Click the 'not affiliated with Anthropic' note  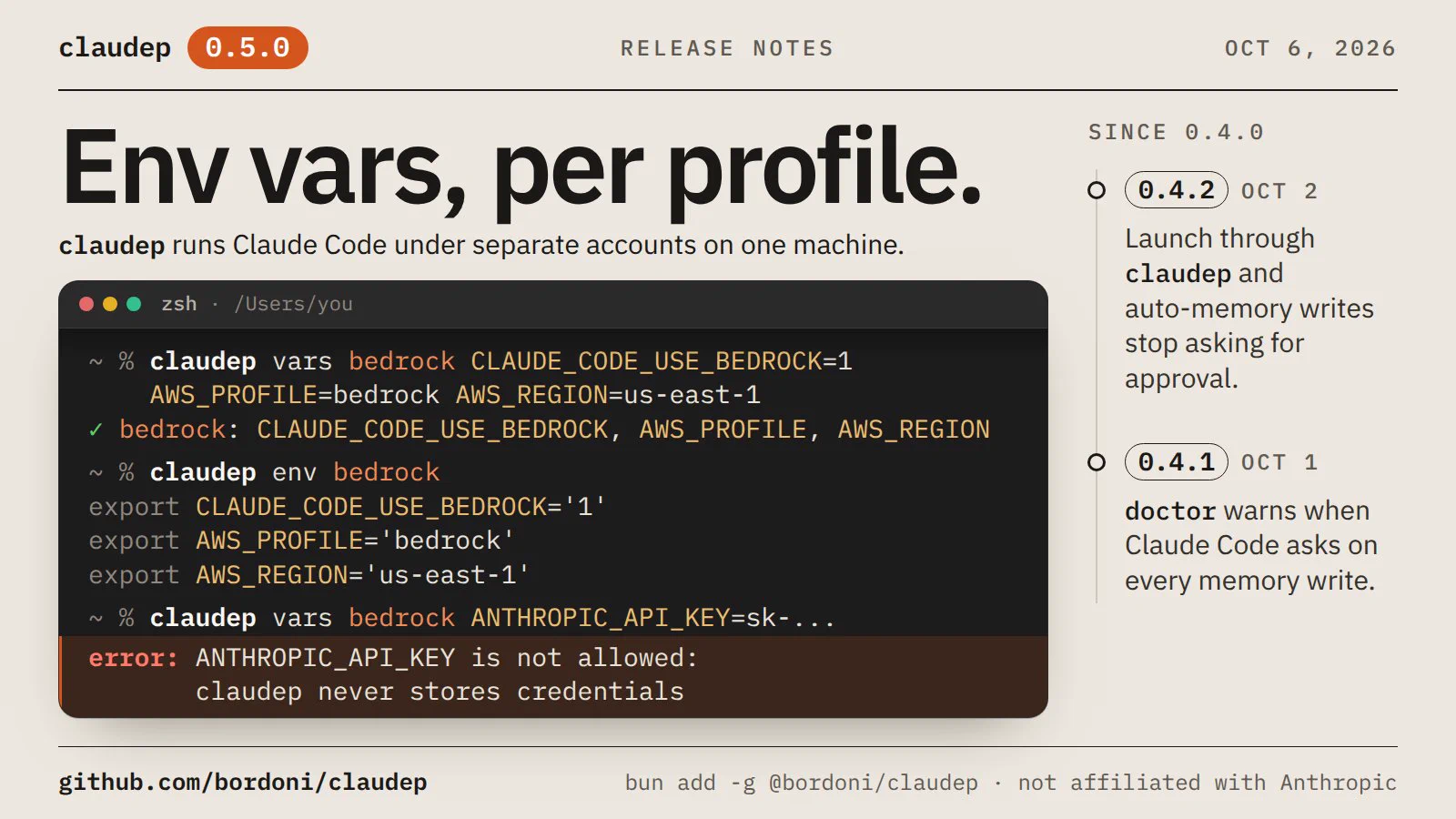[x=1207, y=783]
